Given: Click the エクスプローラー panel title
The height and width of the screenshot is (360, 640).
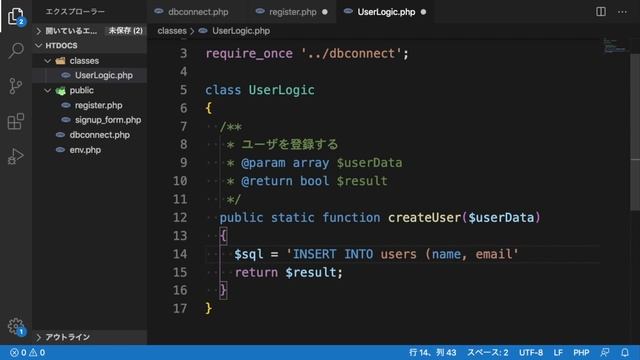Looking at the screenshot, I should 75,11.
